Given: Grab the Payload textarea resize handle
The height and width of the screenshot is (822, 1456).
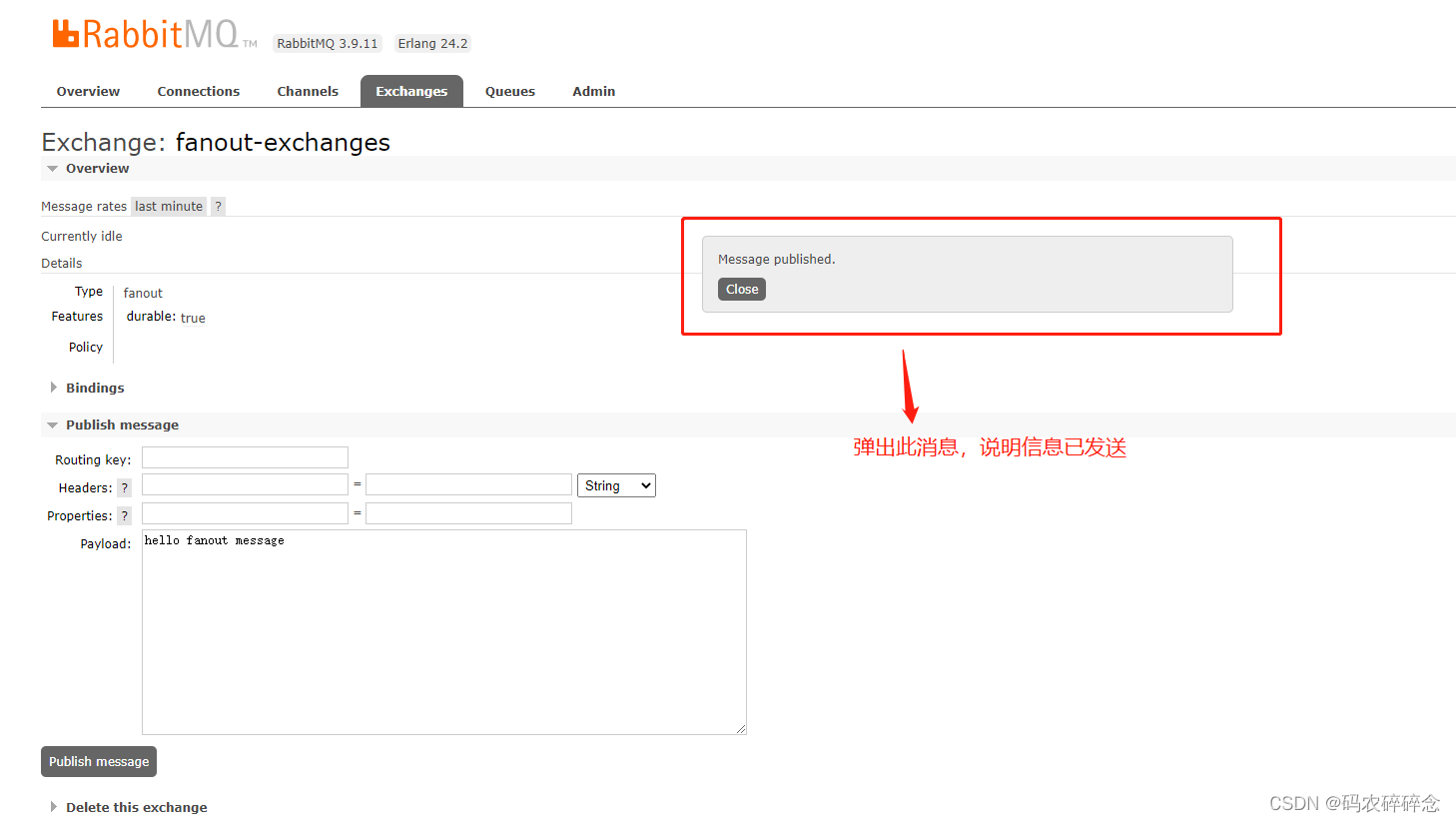Looking at the screenshot, I should 741,729.
